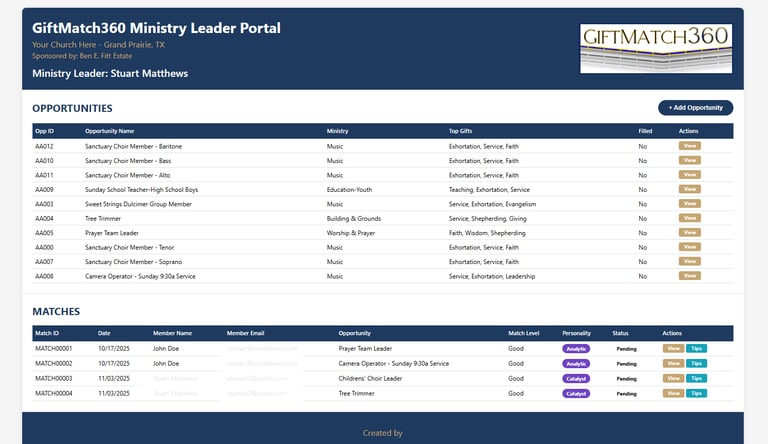Screen dimensions: 768x444
Task: View Sunday School Teacher opportunity AA009
Action: click(x=690, y=189)
